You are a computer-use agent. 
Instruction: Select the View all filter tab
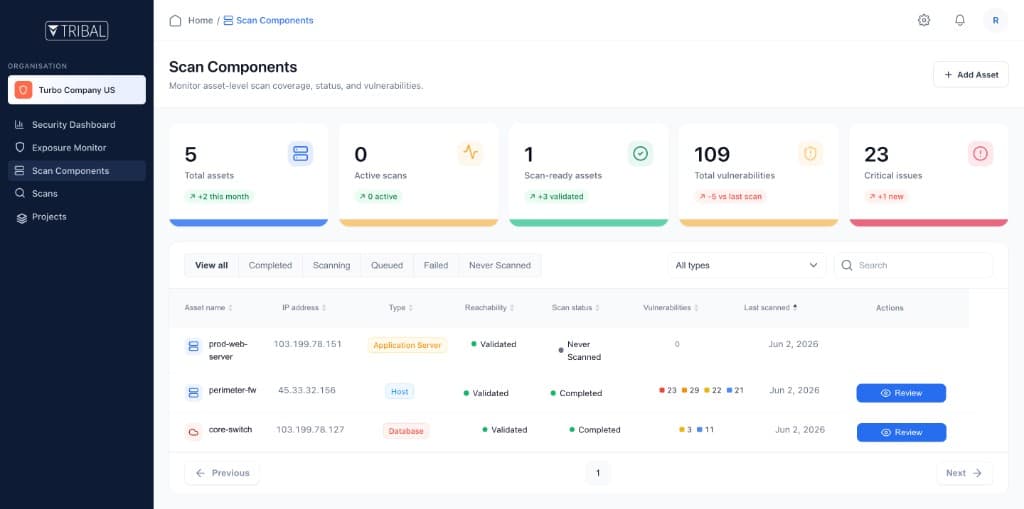(212, 265)
